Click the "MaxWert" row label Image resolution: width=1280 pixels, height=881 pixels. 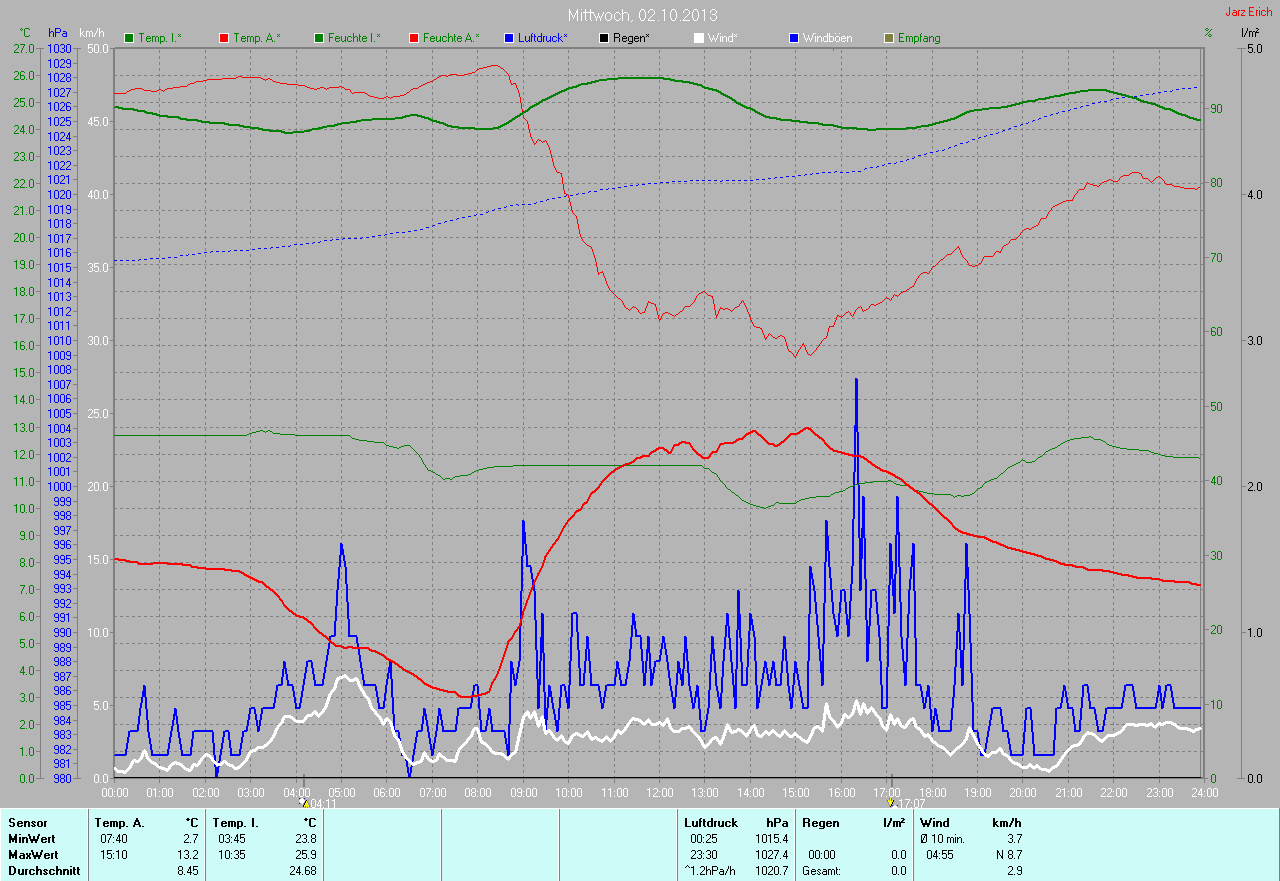(33, 855)
